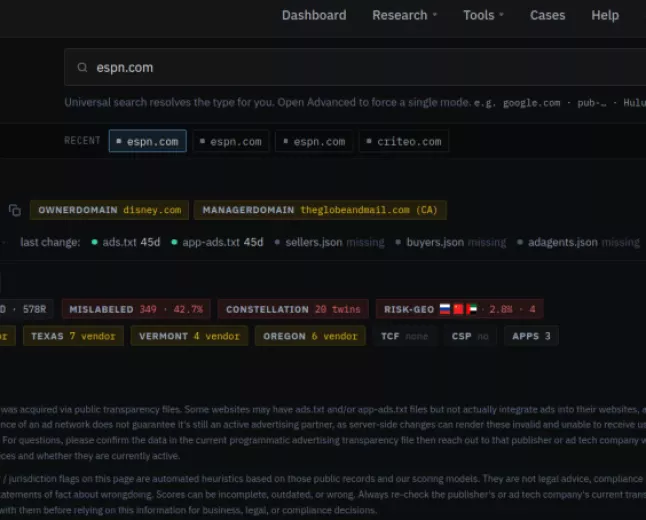Screen dimensions: 646x520
Task: Click the adagents.json missing status
Action: point(578,242)
